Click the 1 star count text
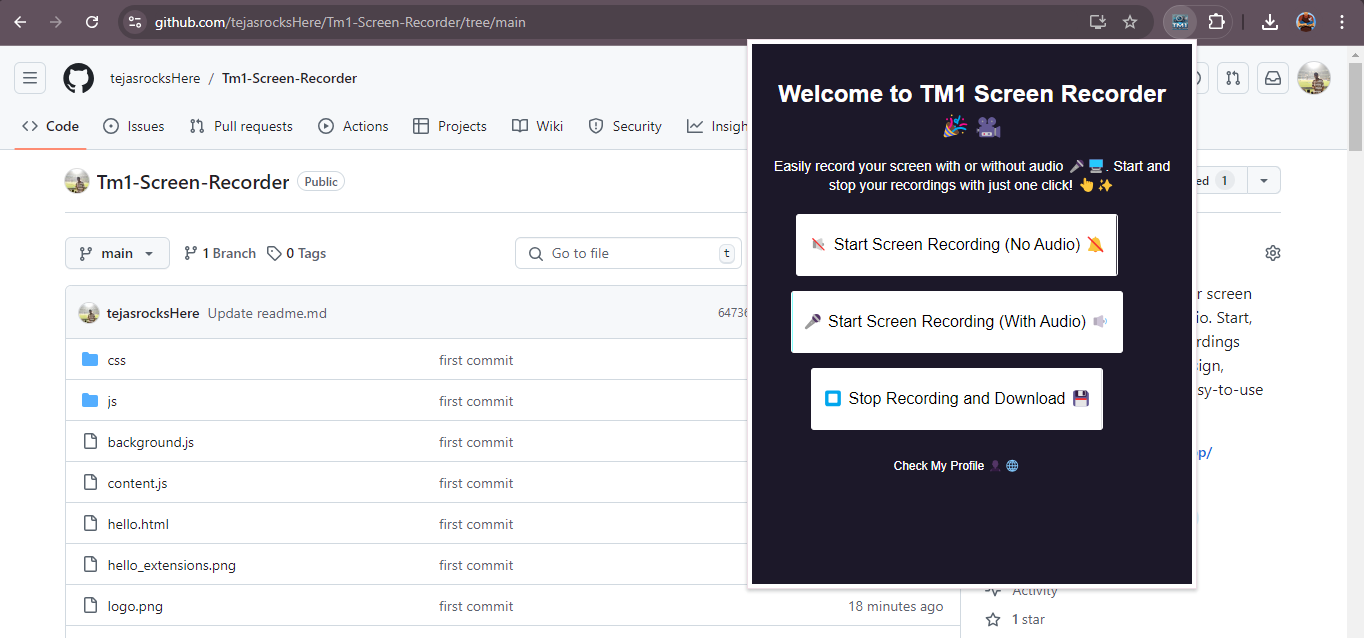 [1028, 620]
